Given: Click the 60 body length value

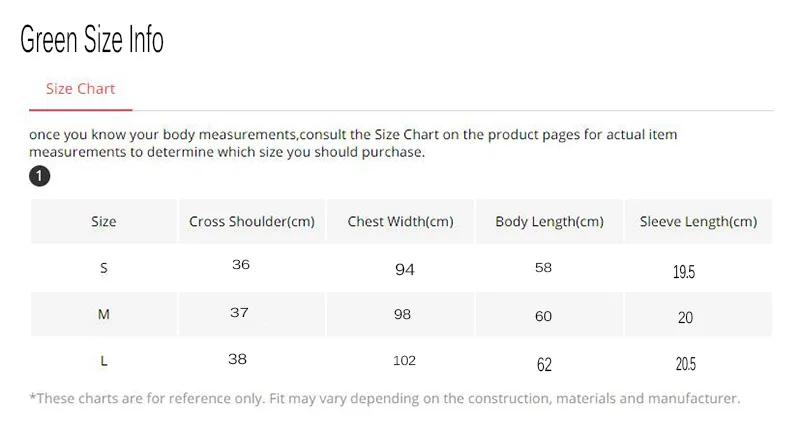Looking at the screenshot, I should coord(543,316).
